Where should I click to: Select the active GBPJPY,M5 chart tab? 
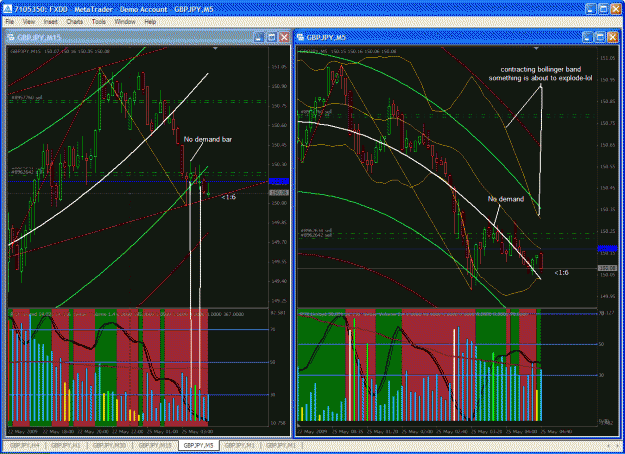[x=199, y=445]
